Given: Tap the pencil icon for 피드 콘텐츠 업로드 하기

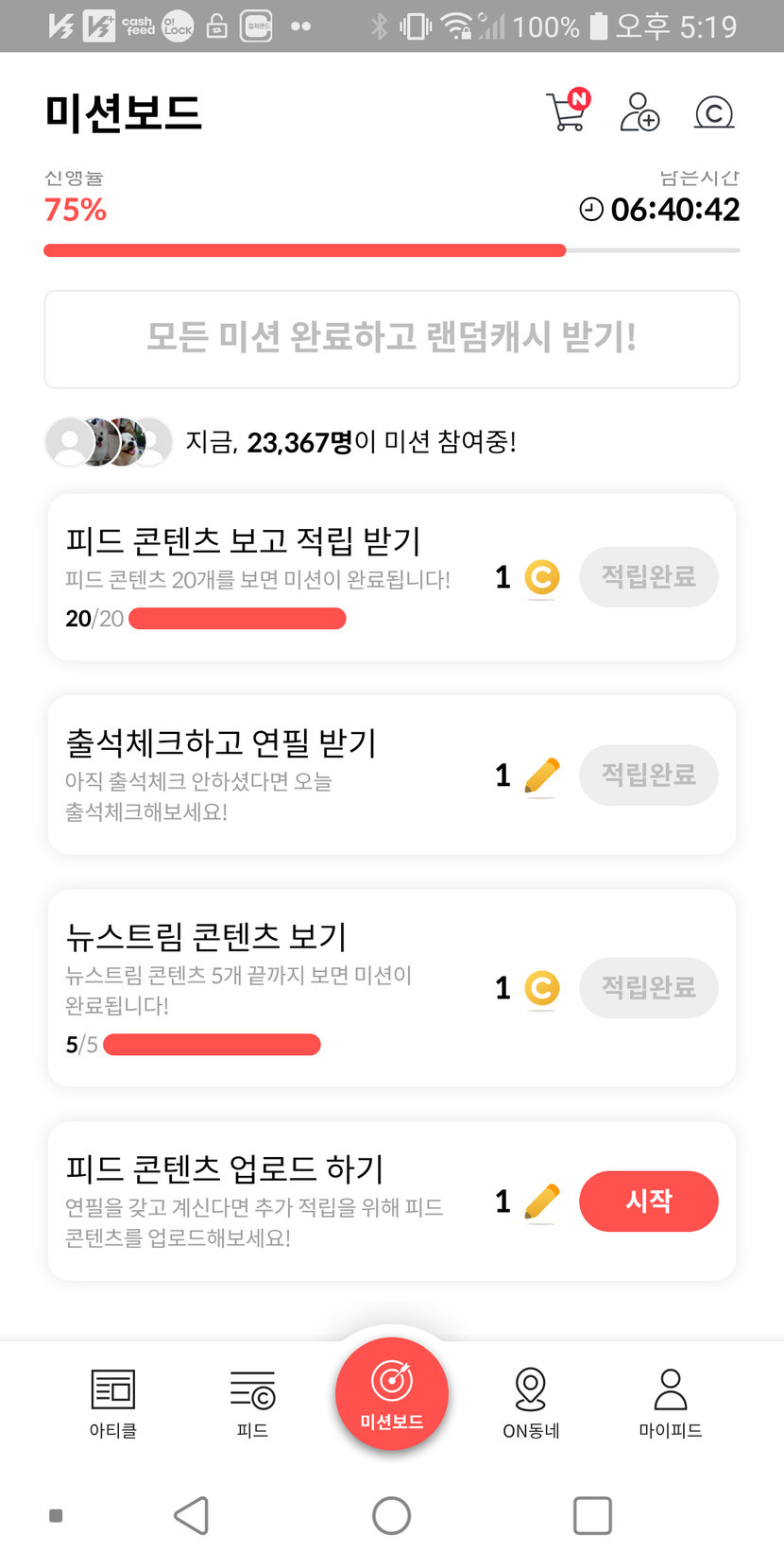Looking at the screenshot, I should point(541,1202).
